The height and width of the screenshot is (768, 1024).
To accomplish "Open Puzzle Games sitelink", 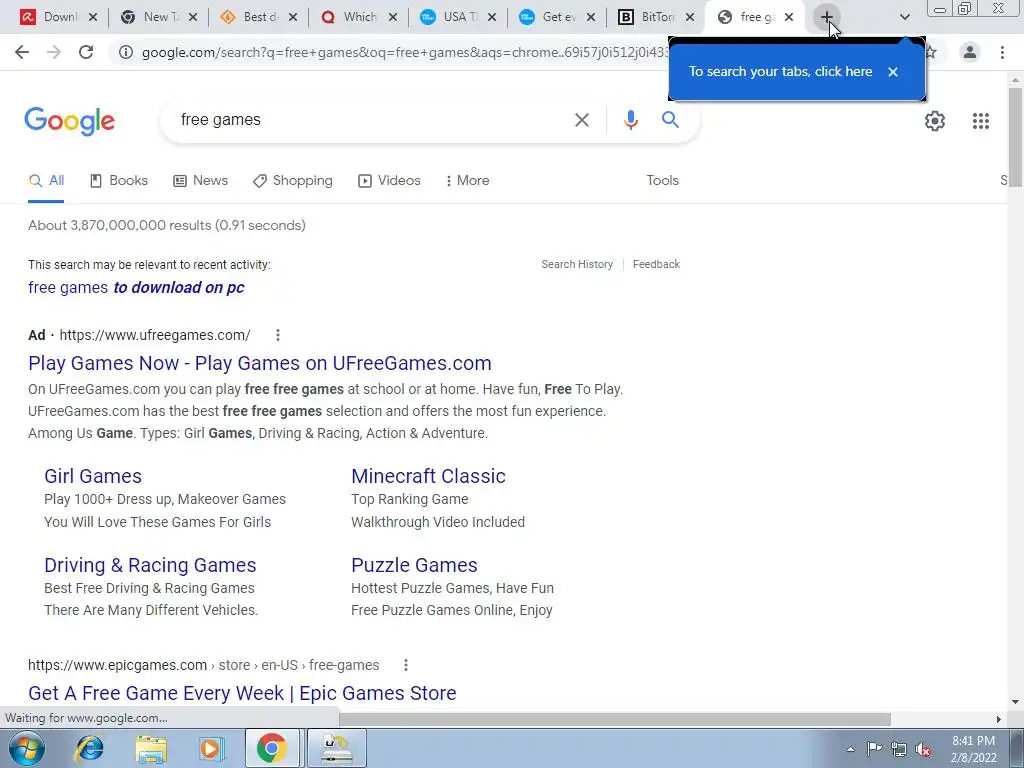I will pyautogui.click(x=414, y=565).
